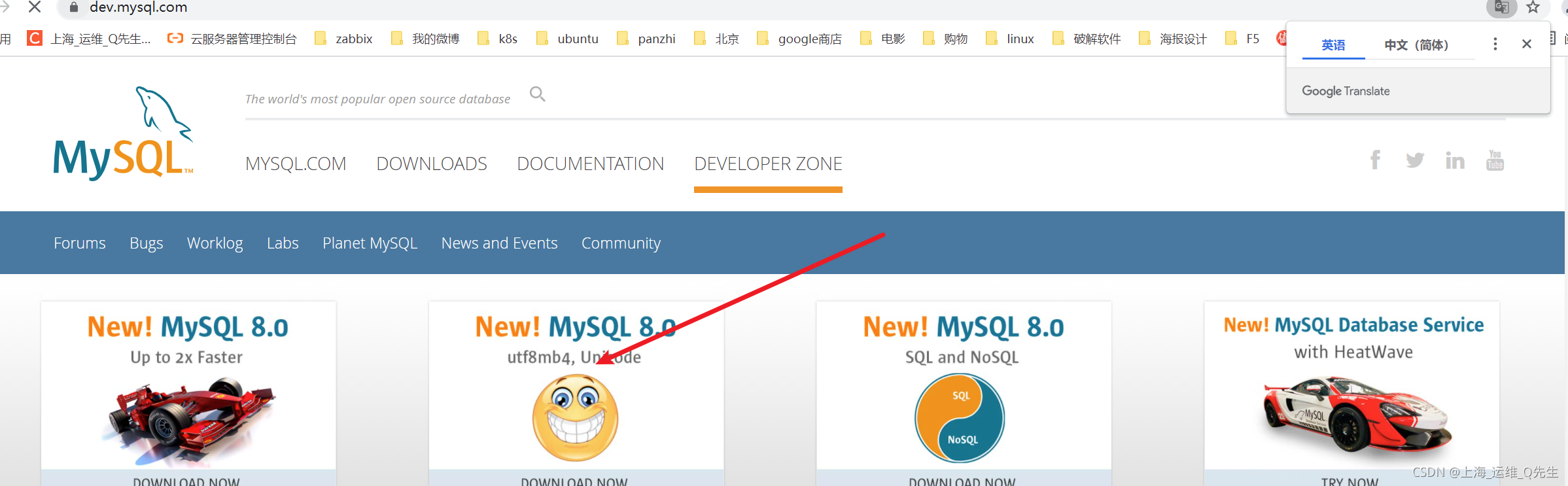Go to the MYSQL.COM nav tab
The width and height of the screenshot is (1568, 486).
(x=296, y=164)
